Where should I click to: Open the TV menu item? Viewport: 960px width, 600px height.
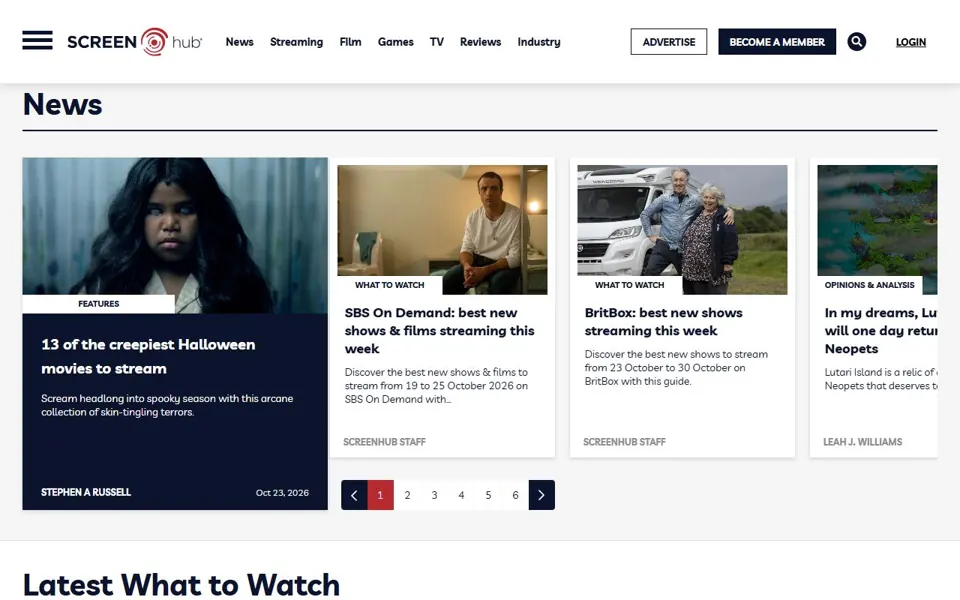pos(437,42)
